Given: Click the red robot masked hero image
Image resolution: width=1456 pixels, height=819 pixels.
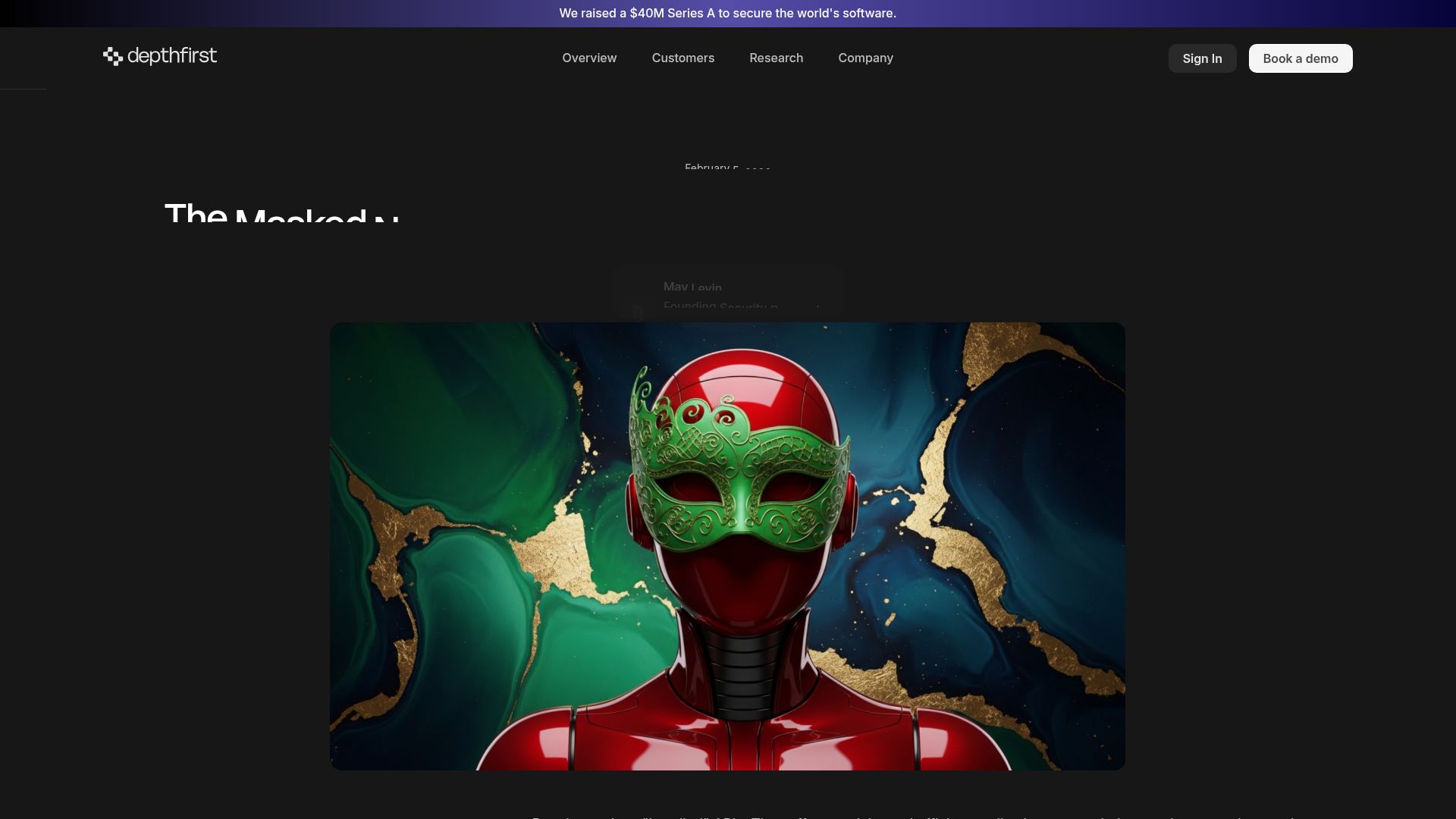Looking at the screenshot, I should tap(727, 546).
